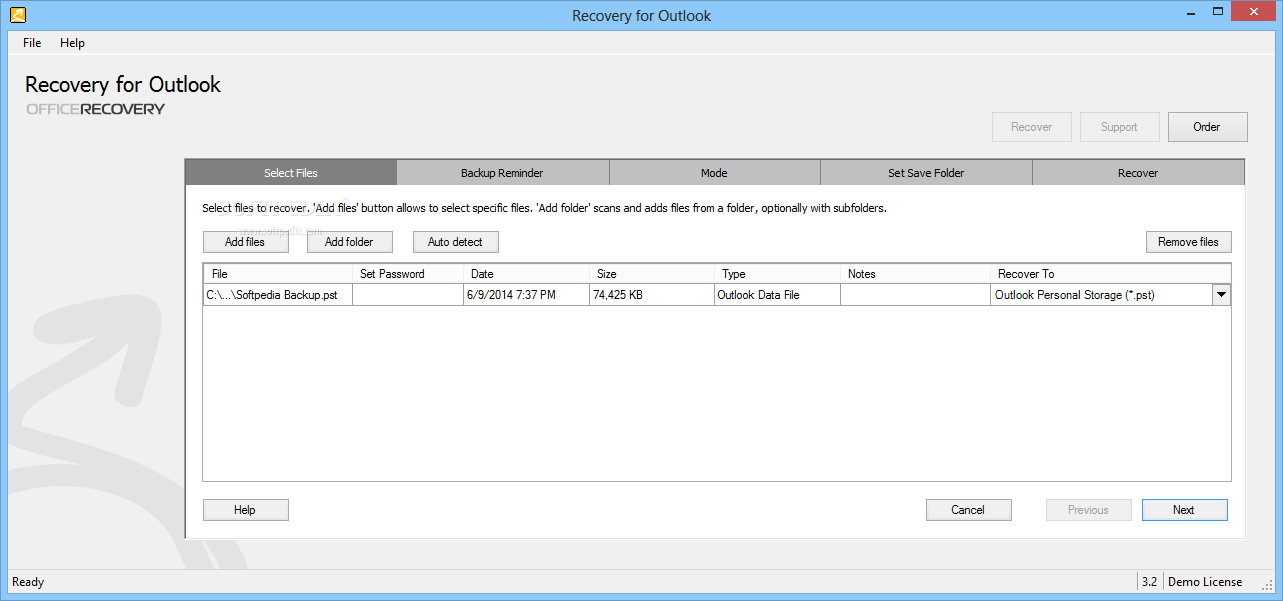The width and height of the screenshot is (1283, 601).
Task: Click the OfficeRecovery logo
Action: [x=95, y=109]
